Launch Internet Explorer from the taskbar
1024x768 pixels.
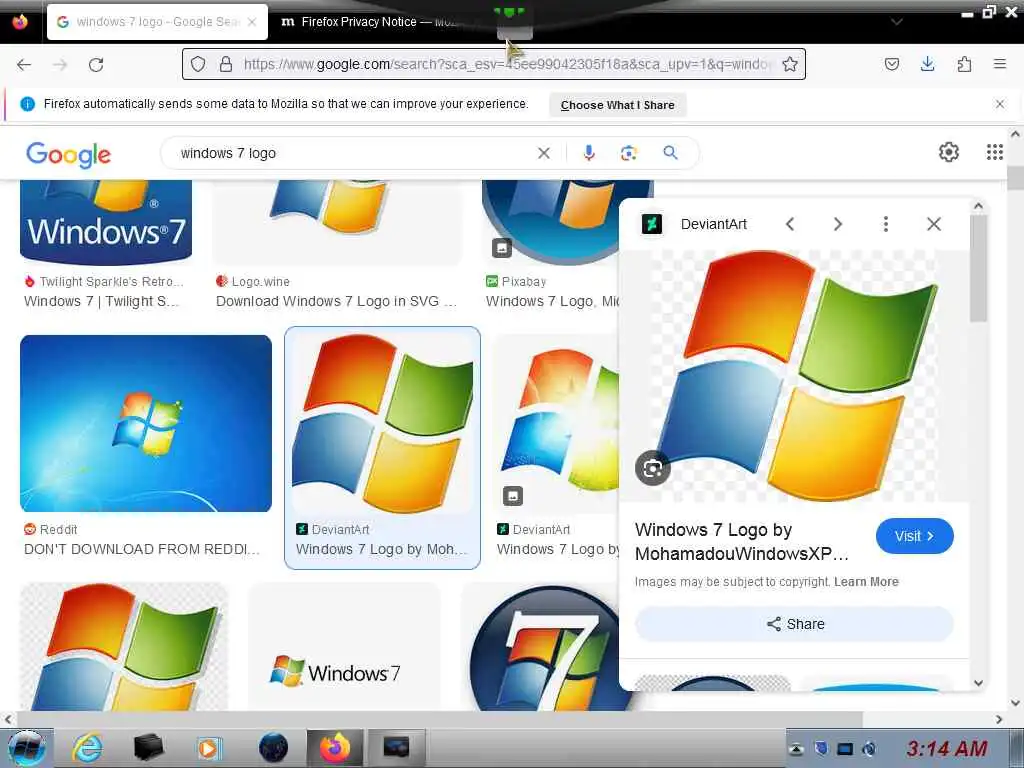(87, 747)
